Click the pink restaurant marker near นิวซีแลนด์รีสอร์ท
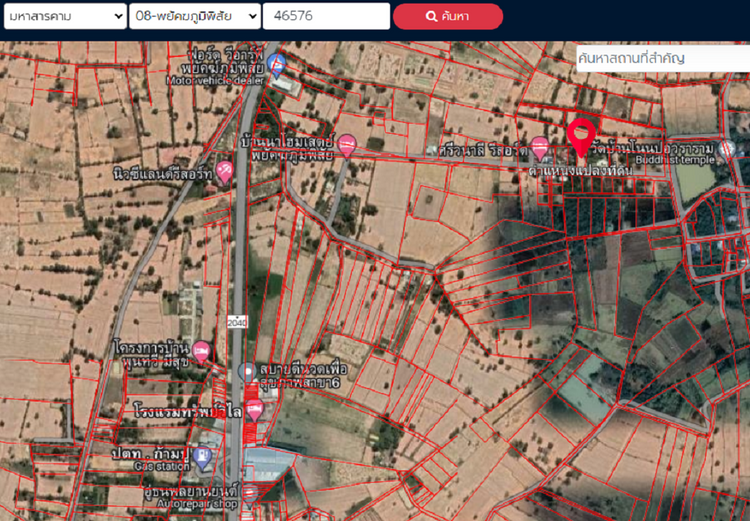 point(225,171)
